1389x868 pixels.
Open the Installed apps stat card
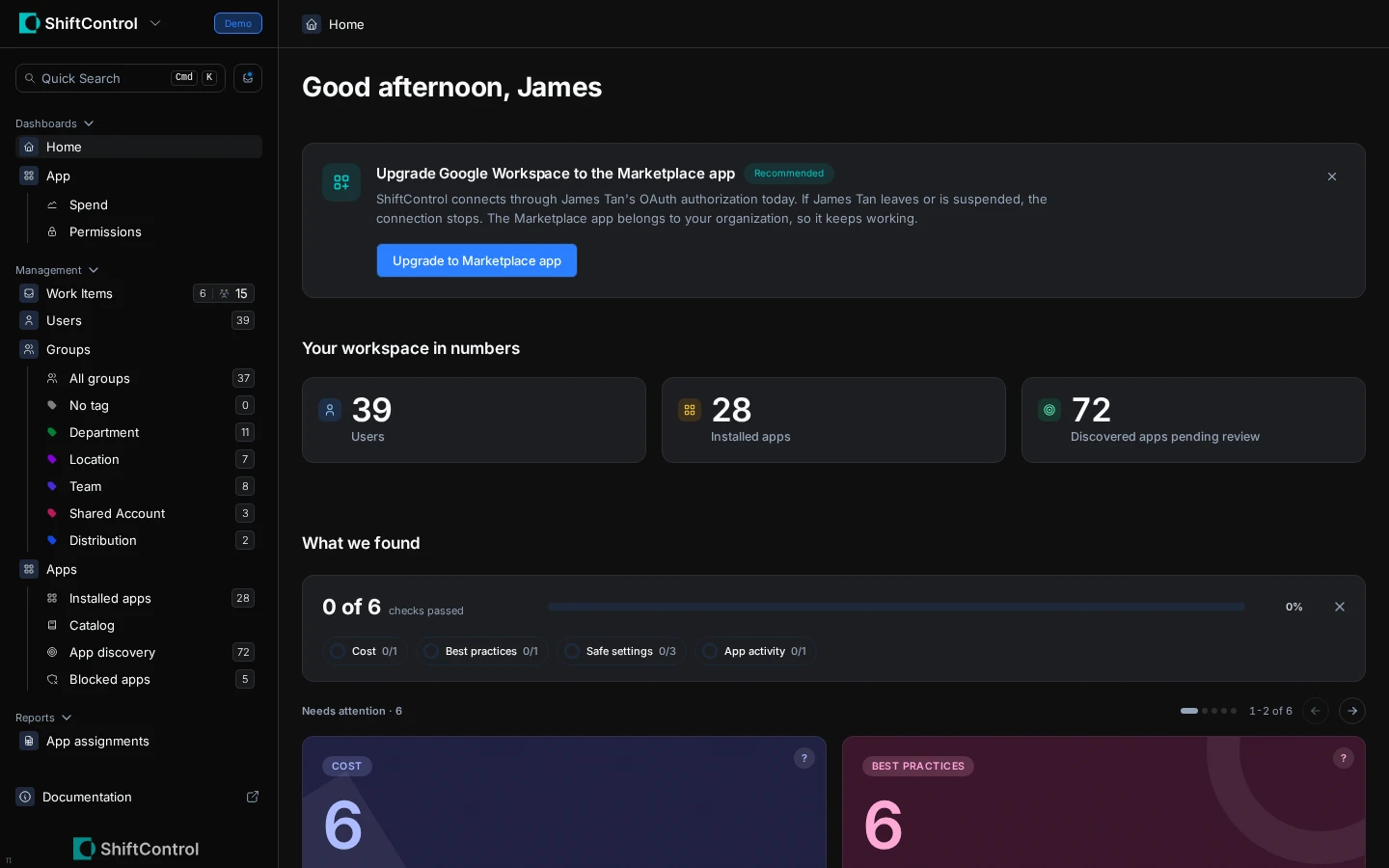tap(833, 420)
